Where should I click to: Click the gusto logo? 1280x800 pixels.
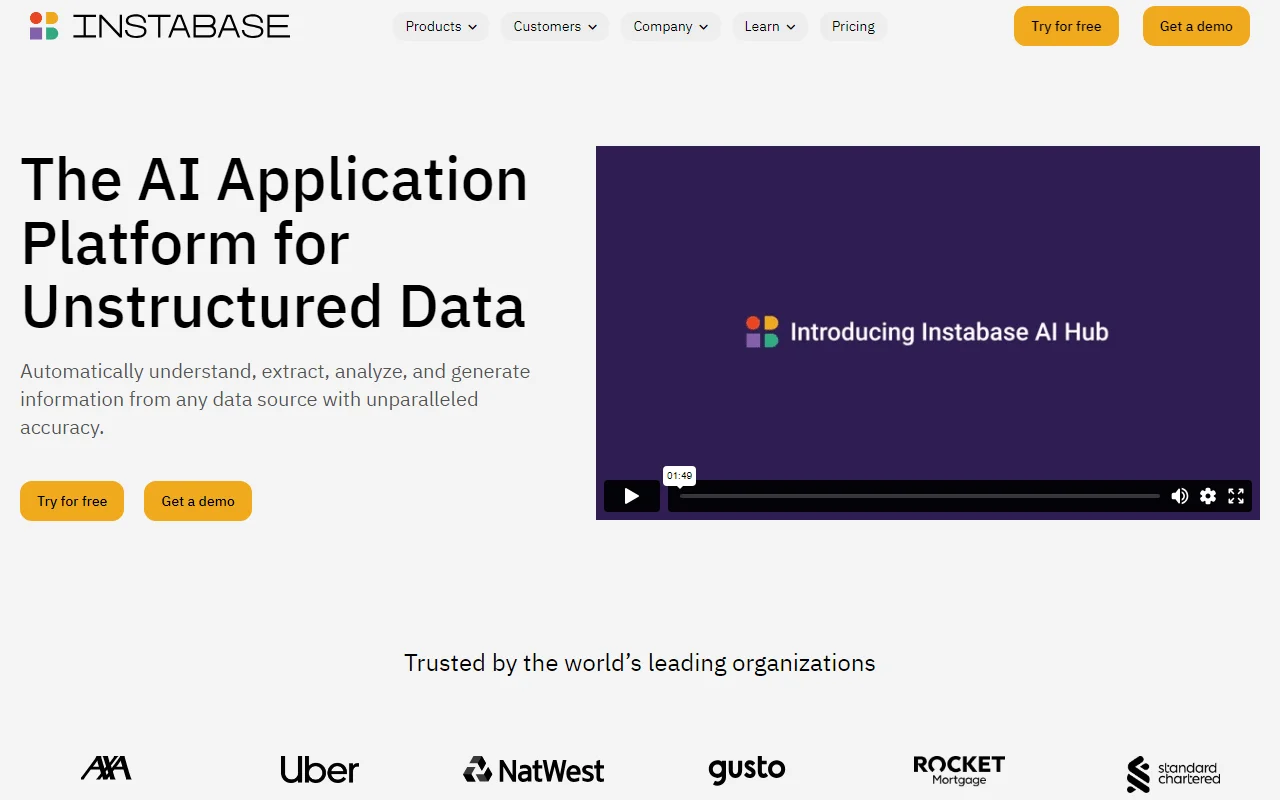point(747,770)
